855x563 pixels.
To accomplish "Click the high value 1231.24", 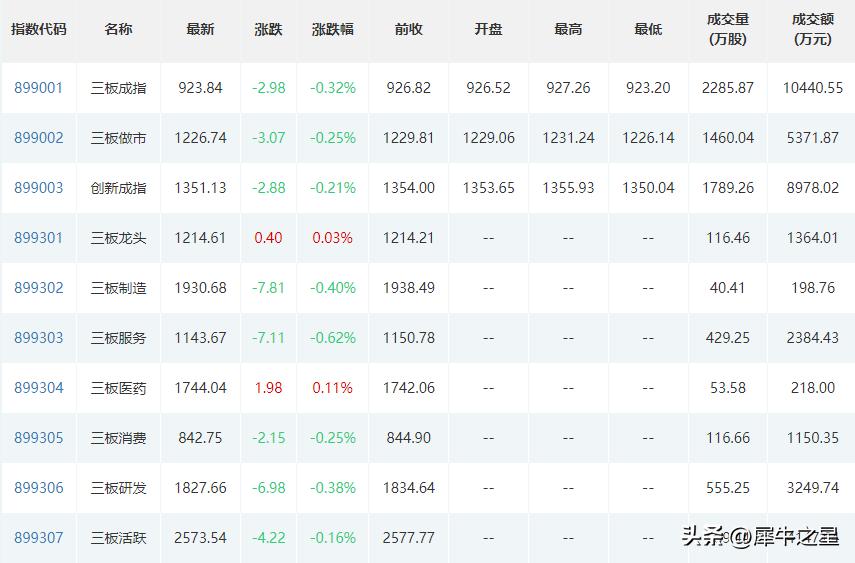I will (568, 137).
